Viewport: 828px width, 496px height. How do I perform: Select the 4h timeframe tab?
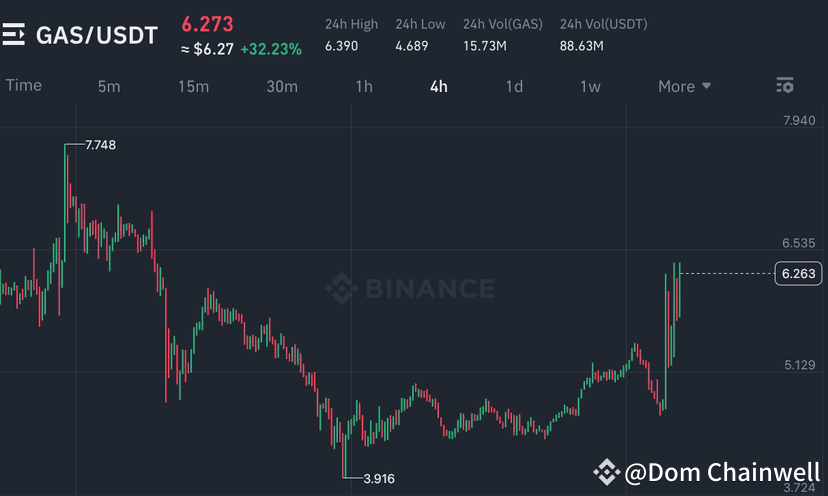point(439,86)
